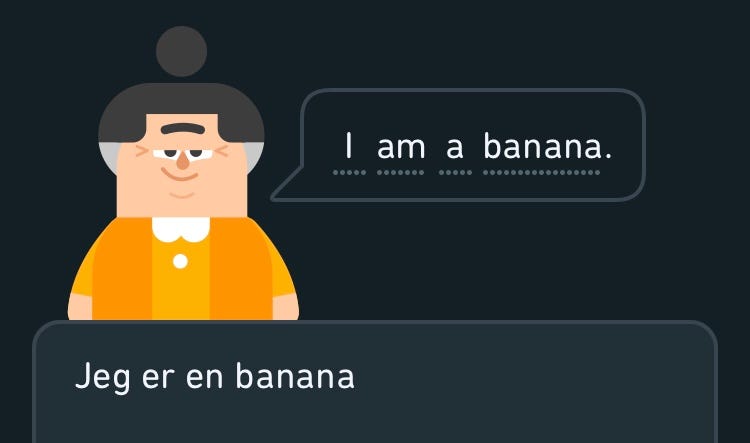Tap the word "banana." for its translation
750x443 pixels.
pyautogui.click(x=548, y=145)
